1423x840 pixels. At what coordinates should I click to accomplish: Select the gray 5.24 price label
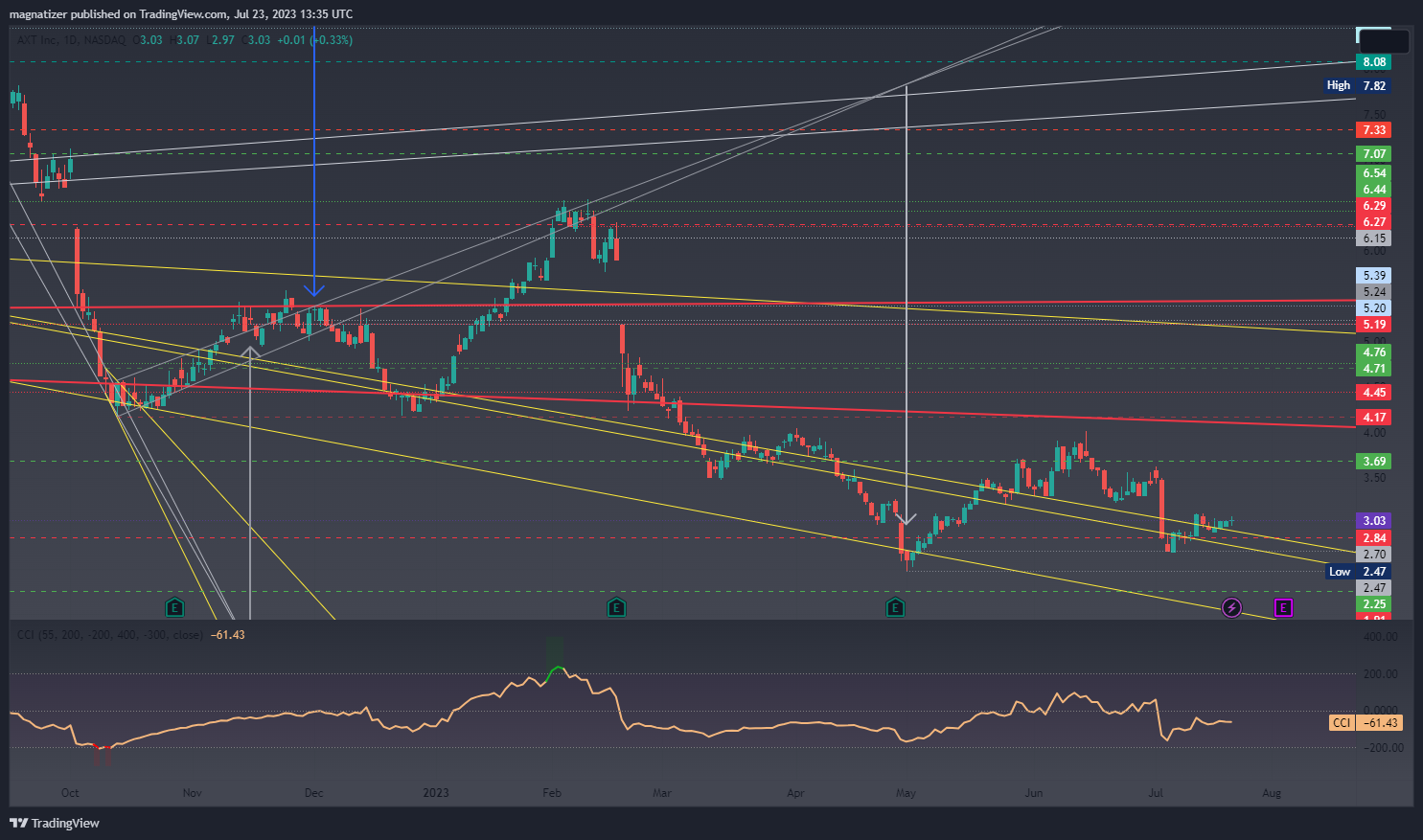(1374, 292)
